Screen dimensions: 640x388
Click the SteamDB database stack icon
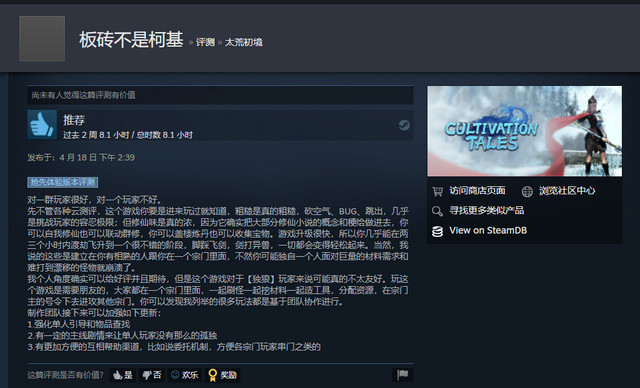[437, 231]
